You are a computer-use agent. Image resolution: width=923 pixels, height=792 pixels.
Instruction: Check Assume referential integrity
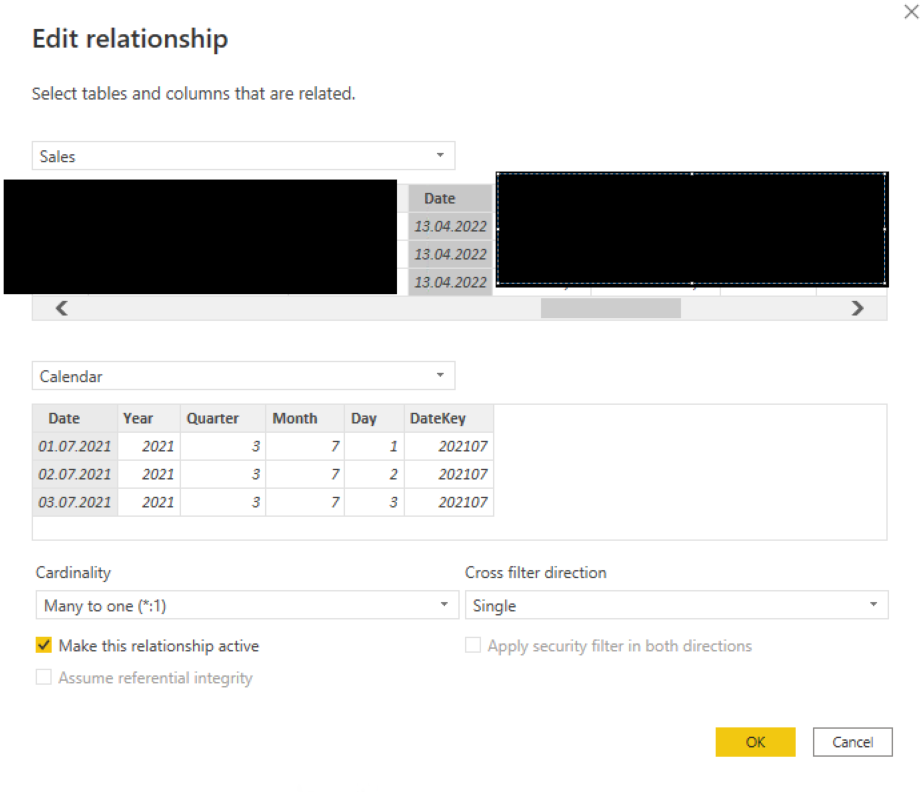(x=44, y=677)
